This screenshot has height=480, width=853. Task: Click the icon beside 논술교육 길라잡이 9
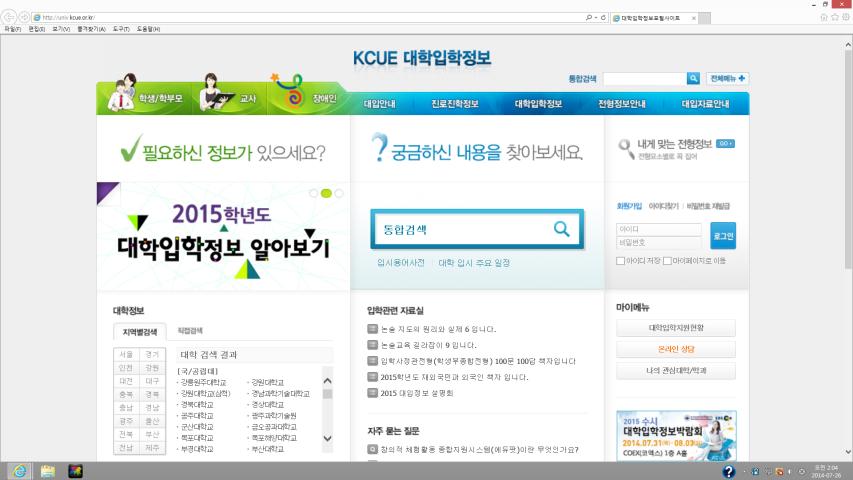click(x=373, y=344)
